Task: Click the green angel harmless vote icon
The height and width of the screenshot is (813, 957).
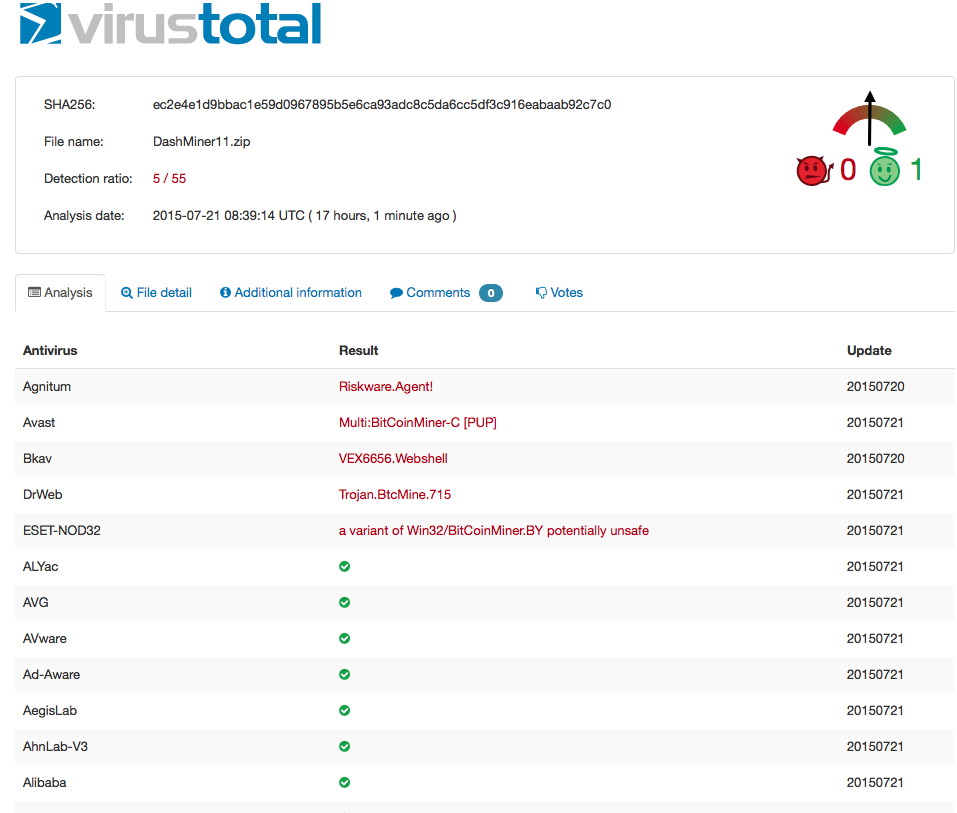Action: coord(885,167)
